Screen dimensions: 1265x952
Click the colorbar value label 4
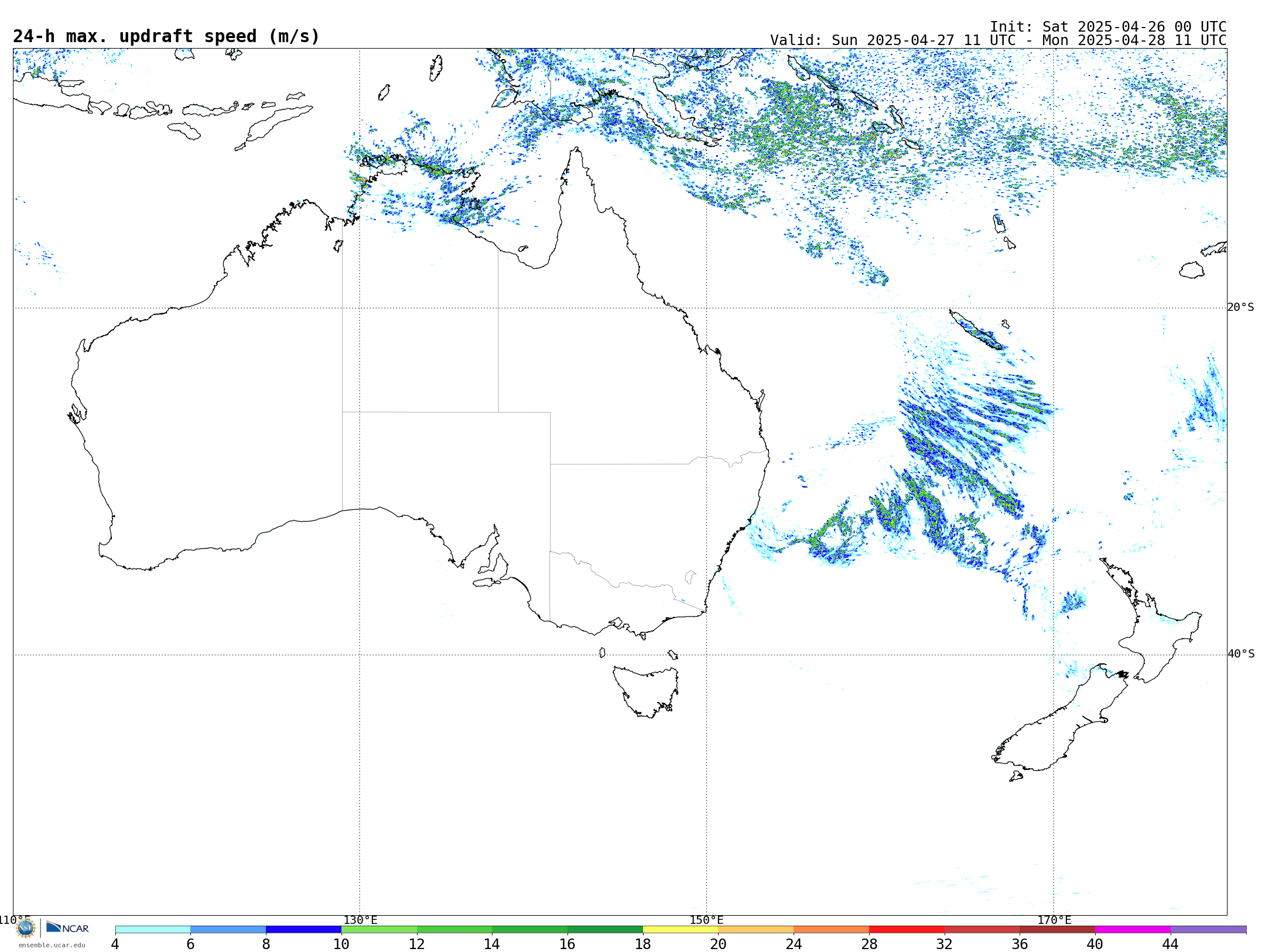pyautogui.click(x=115, y=944)
